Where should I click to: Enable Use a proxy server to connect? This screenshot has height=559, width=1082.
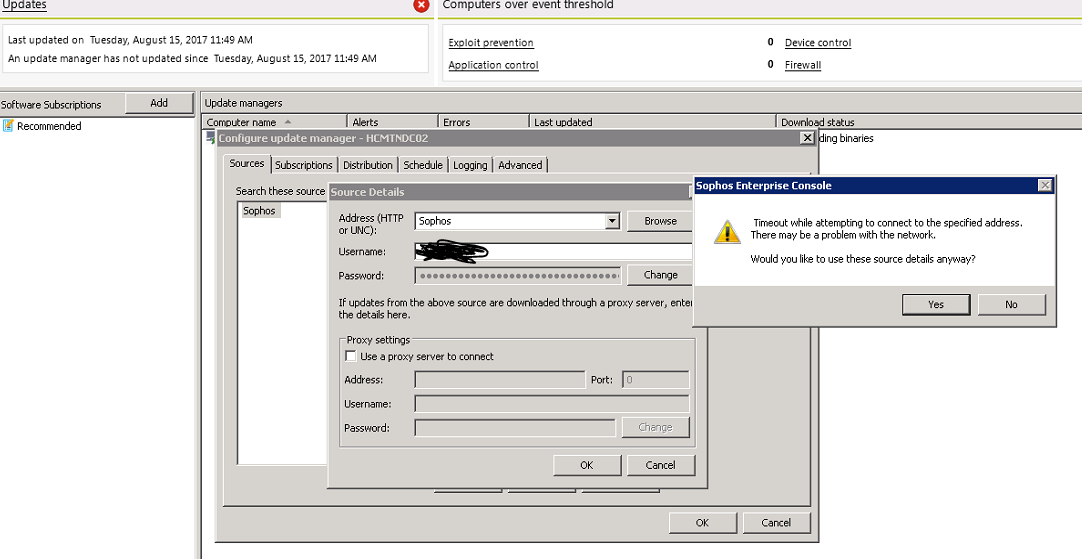click(351, 356)
